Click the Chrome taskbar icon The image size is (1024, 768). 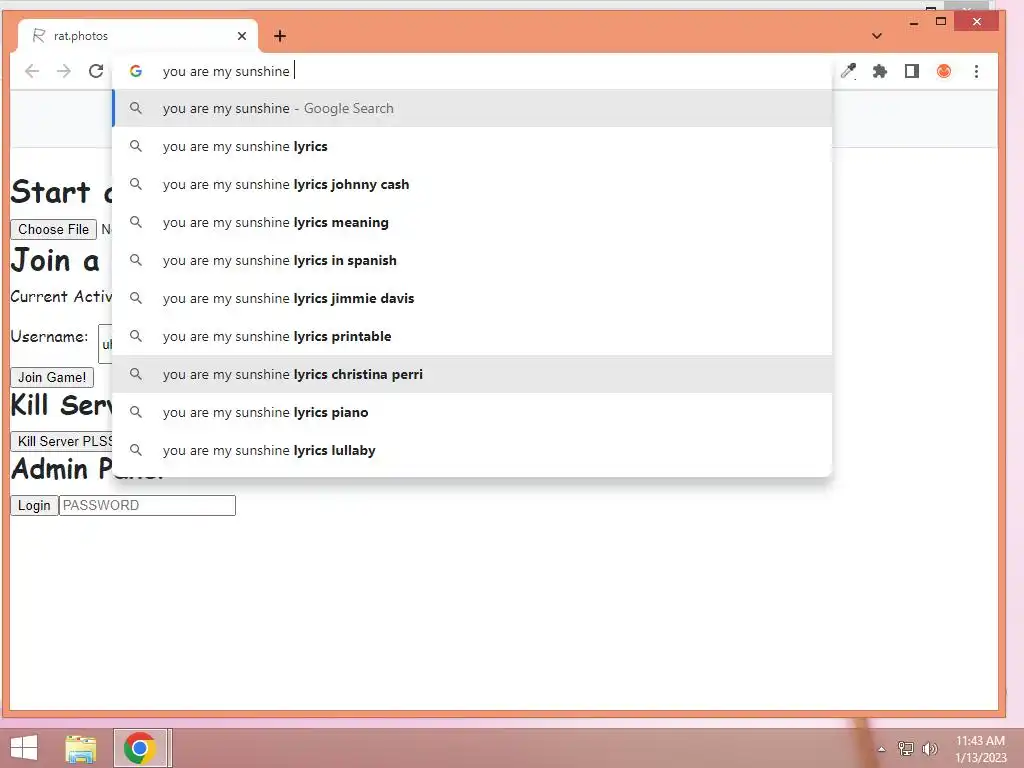pos(140,748)
